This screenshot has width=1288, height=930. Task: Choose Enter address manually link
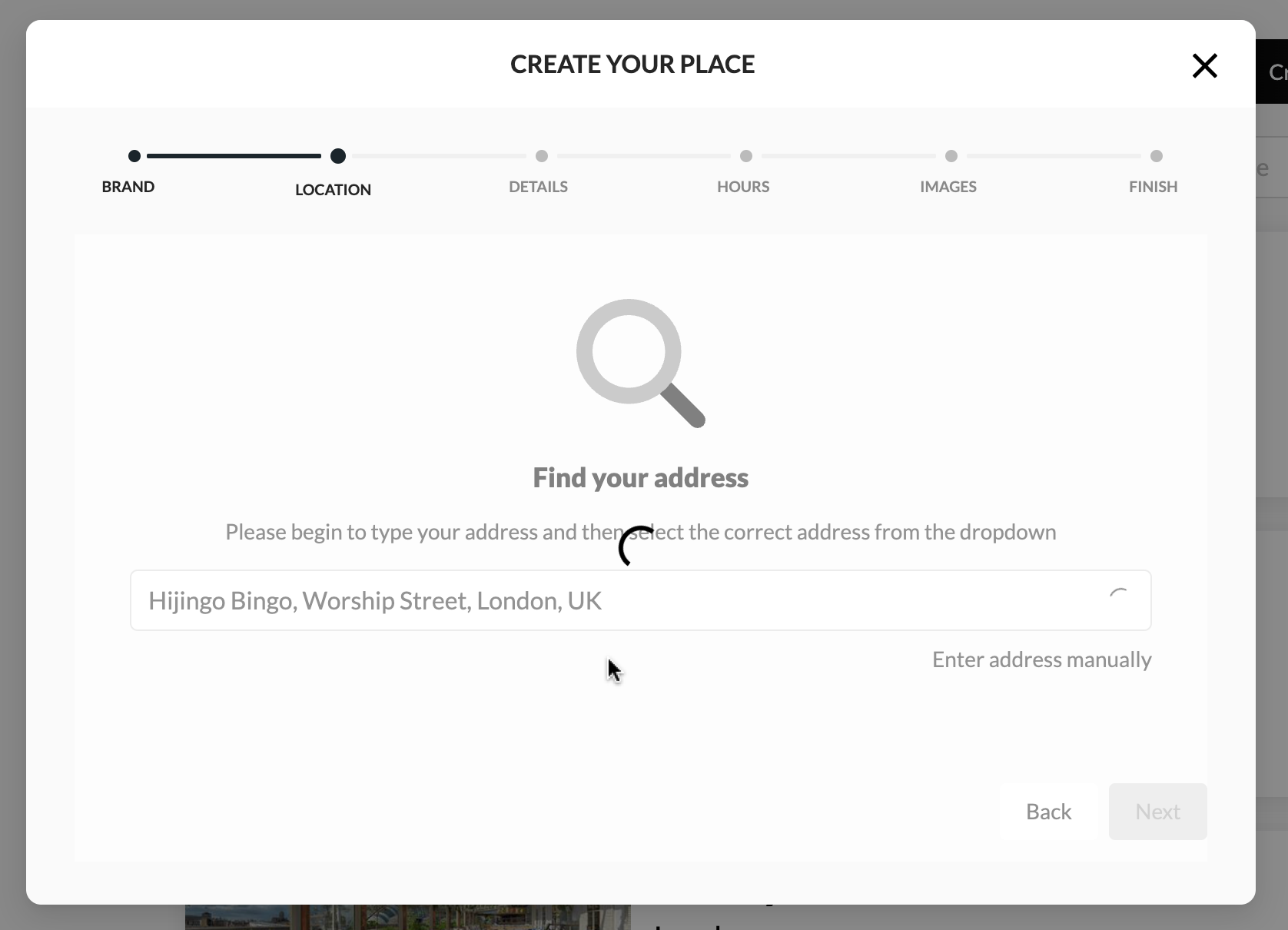[1041, 659]
